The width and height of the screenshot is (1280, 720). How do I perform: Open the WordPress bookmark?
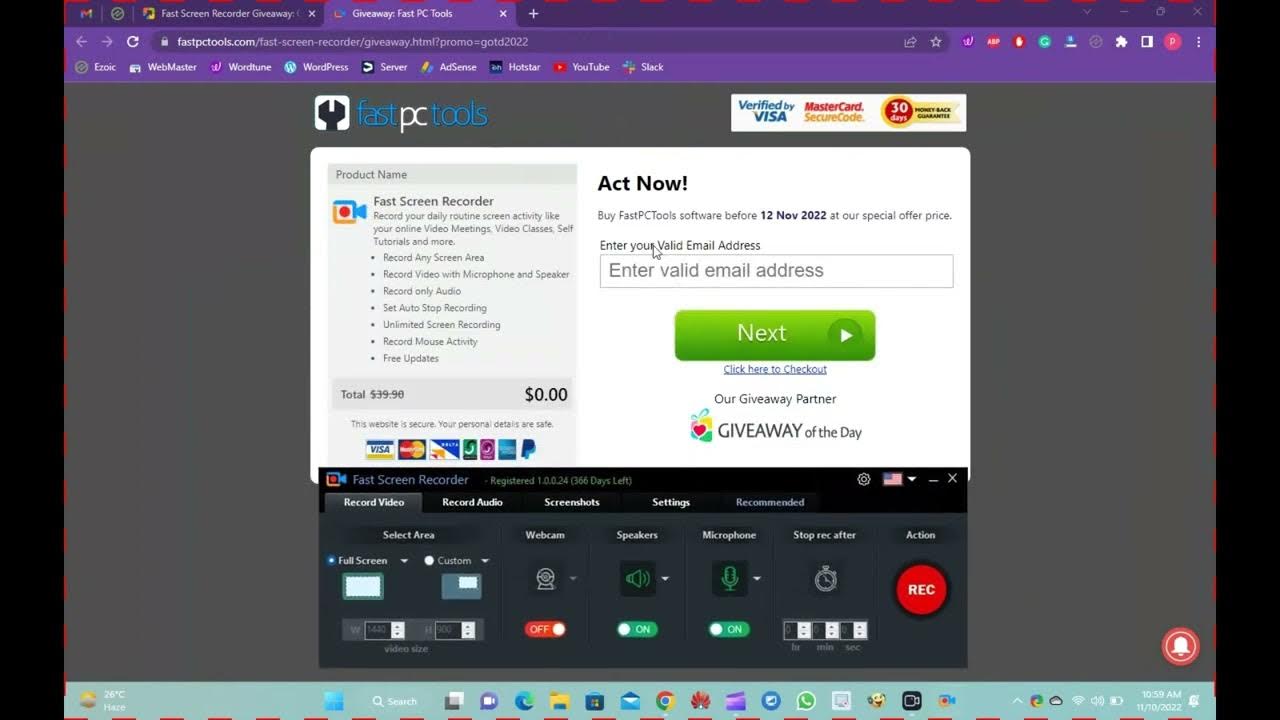coord(316,67)
